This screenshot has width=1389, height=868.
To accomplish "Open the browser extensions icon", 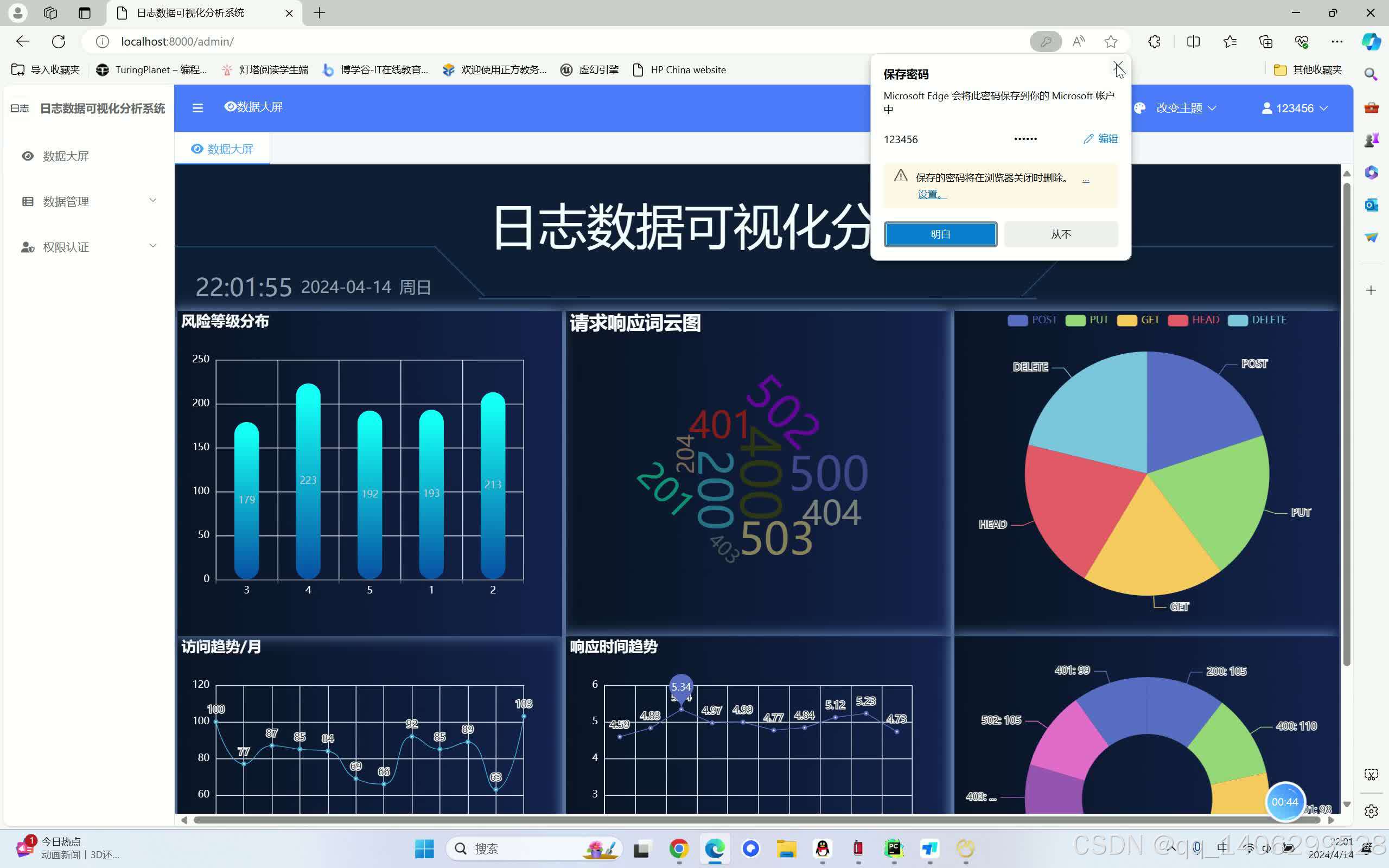I will 1154,41.
